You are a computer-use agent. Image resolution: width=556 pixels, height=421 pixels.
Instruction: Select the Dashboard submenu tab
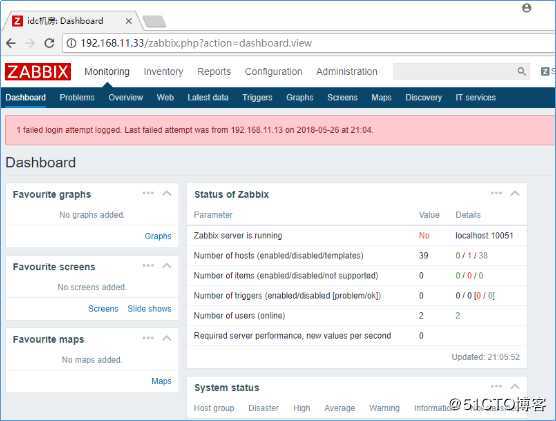[26, 98]
